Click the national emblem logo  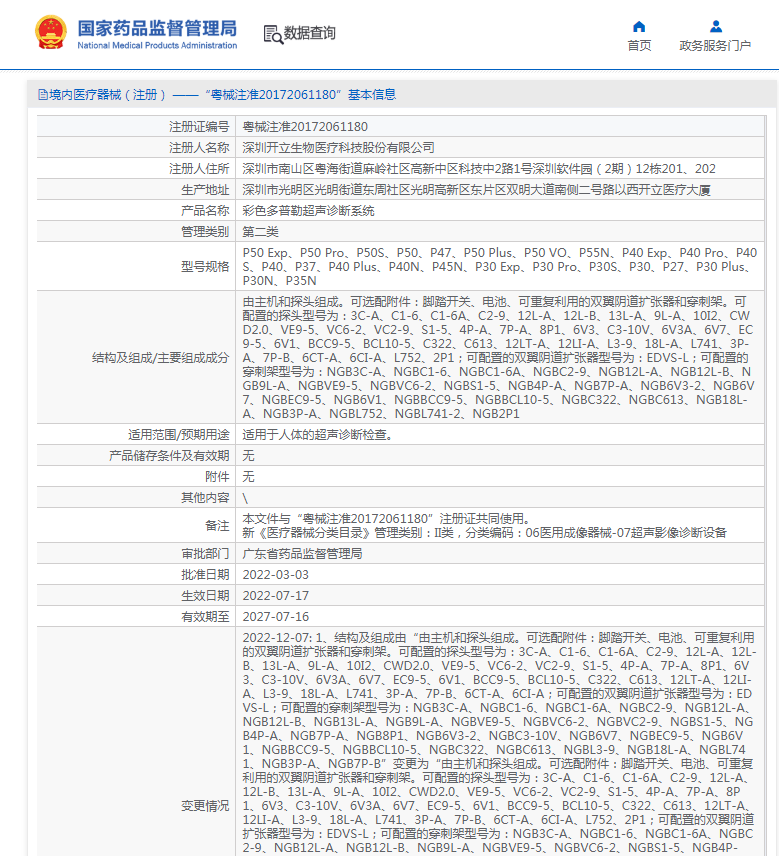coord(50,33)
